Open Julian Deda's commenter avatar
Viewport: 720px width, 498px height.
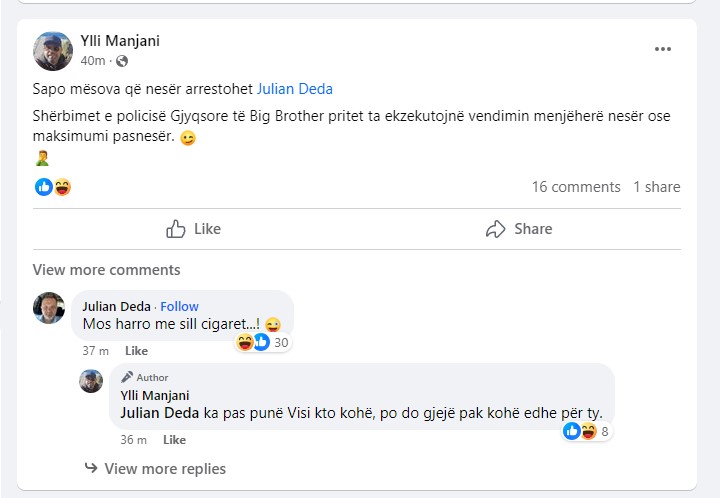click(x=49, y=308)
